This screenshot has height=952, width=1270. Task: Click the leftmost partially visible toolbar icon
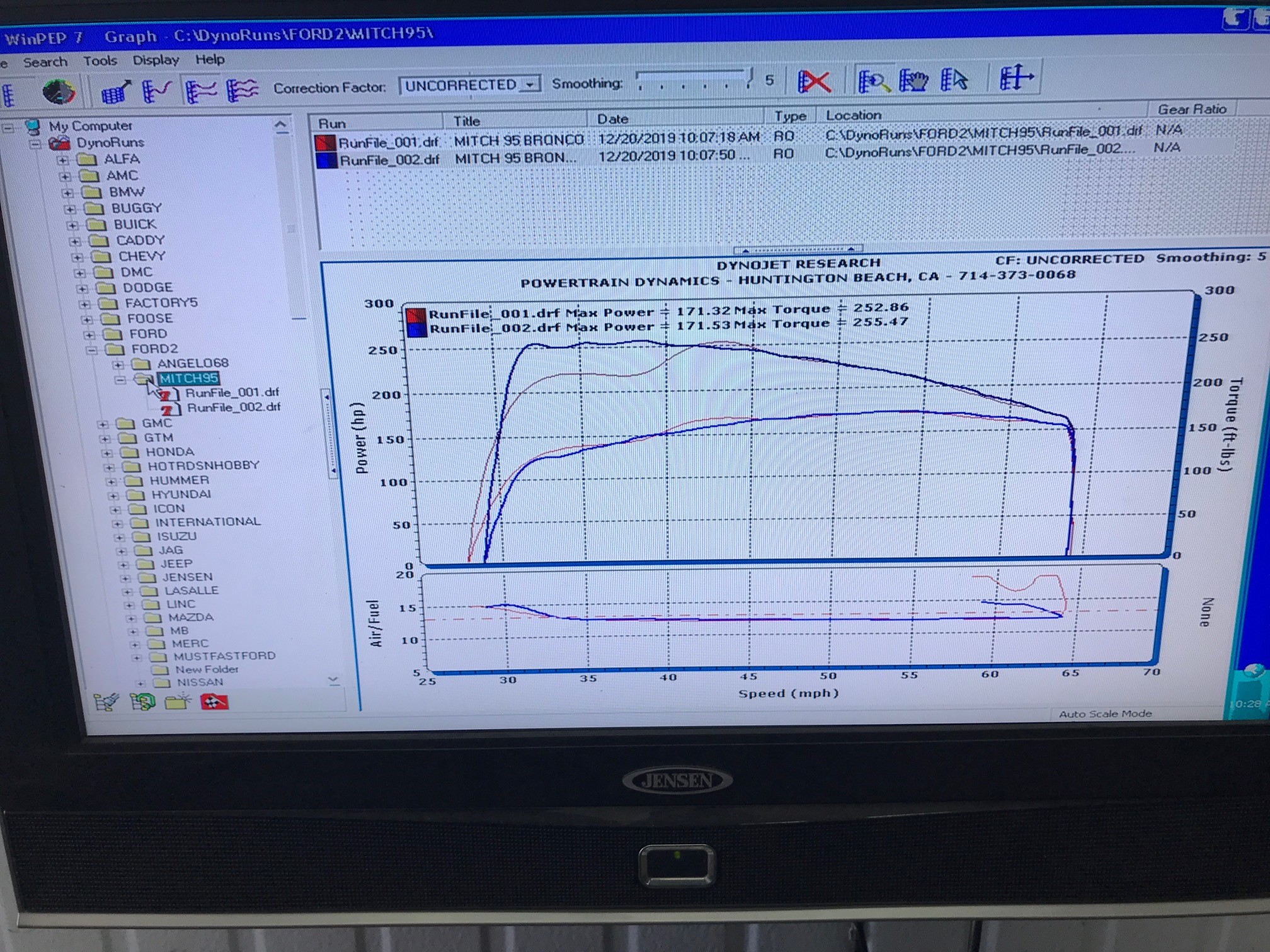coord(8,94)
